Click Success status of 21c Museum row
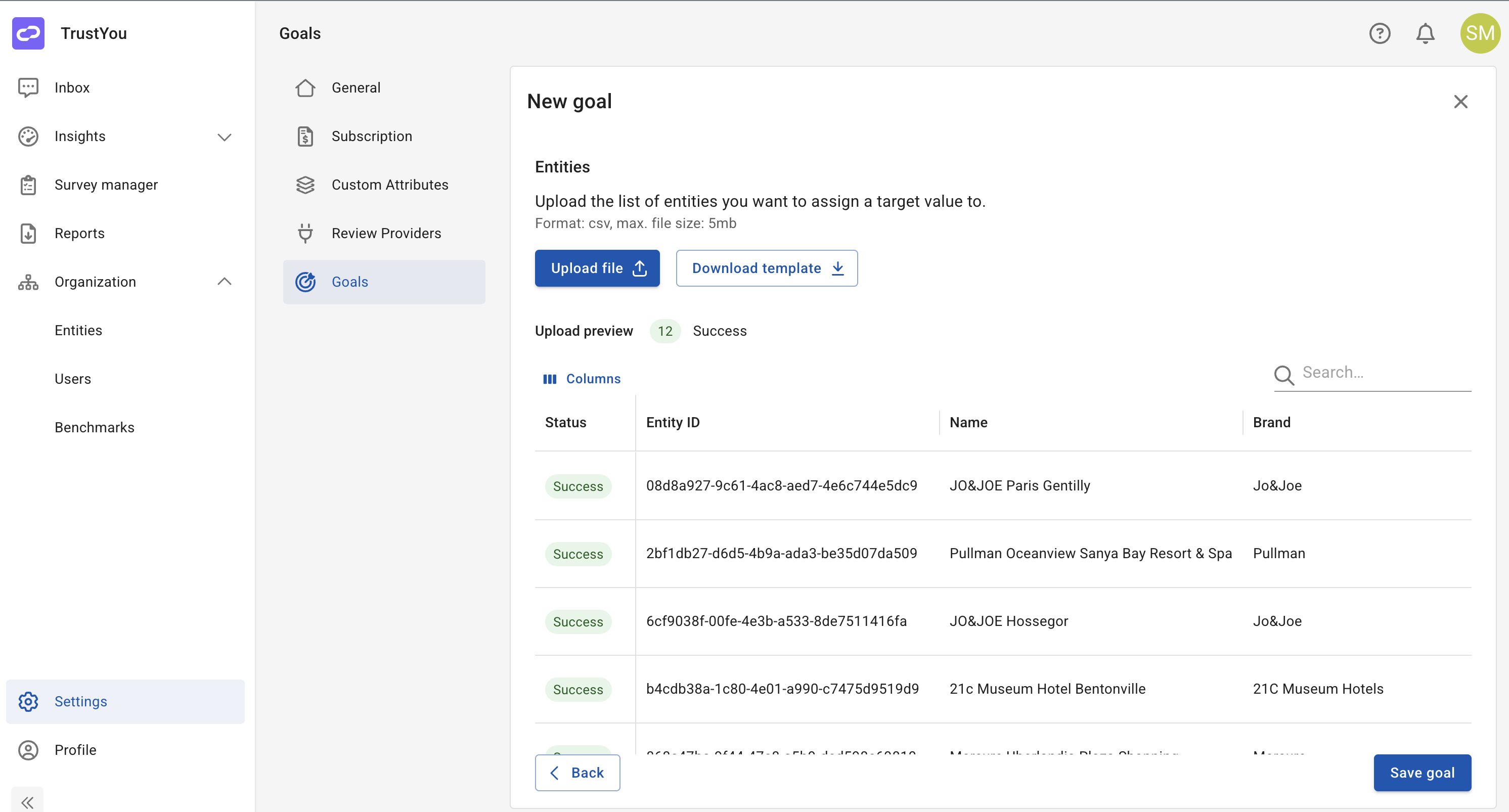This screenshot has width=1509, height=812. (x=578, y=690)
